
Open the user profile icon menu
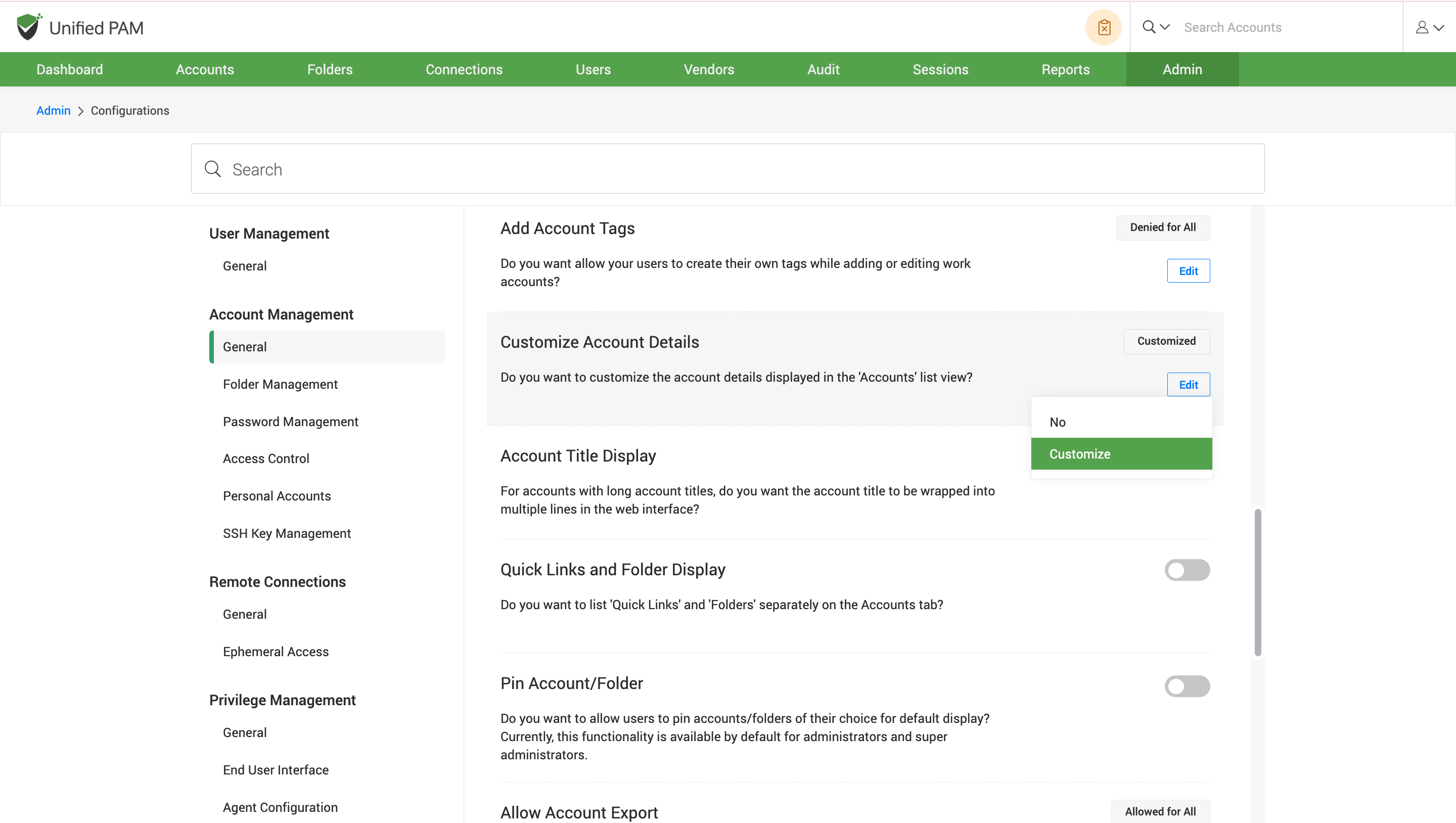click(x=1422, y=27)
